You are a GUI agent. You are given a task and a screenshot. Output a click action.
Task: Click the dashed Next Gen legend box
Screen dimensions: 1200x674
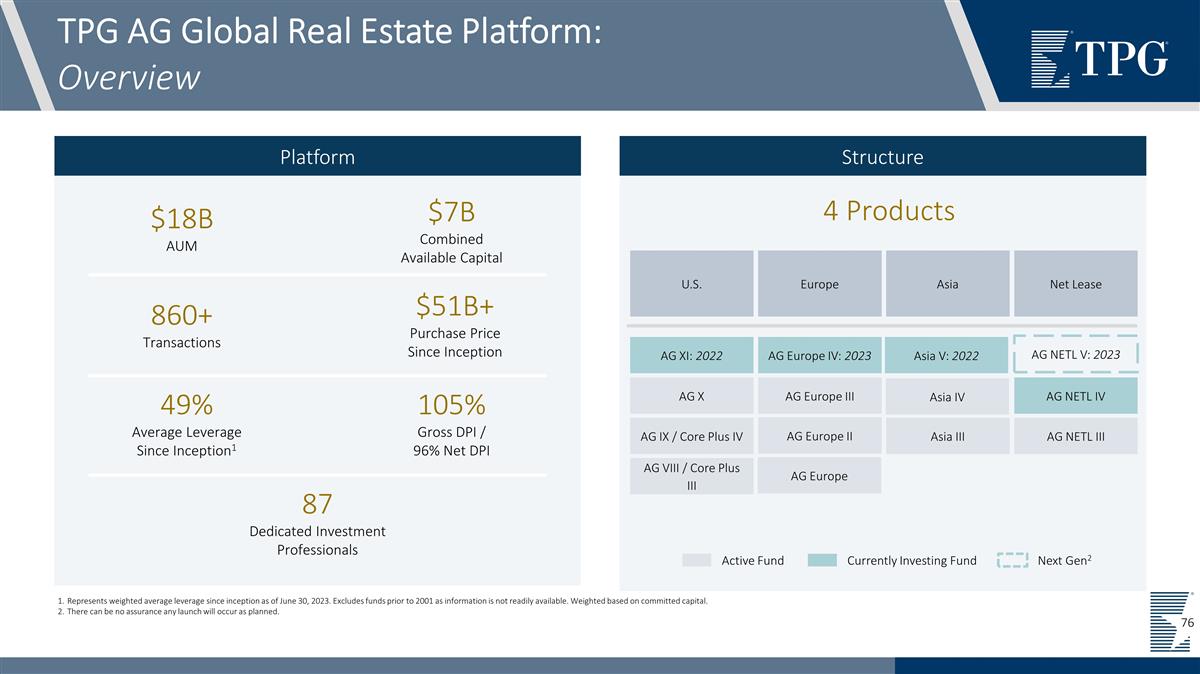(1012, 560)
